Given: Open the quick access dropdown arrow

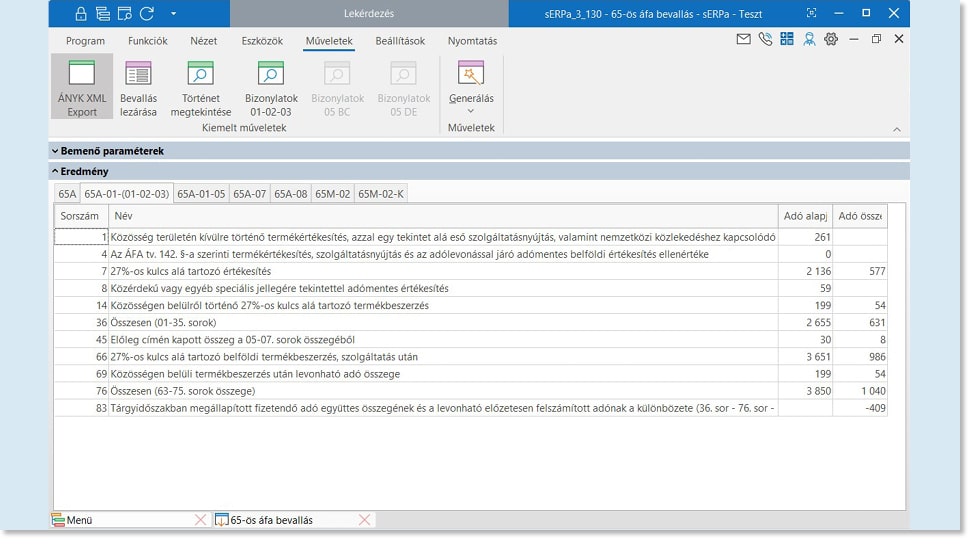Looking at the screenshot, I should coord(173,13).
